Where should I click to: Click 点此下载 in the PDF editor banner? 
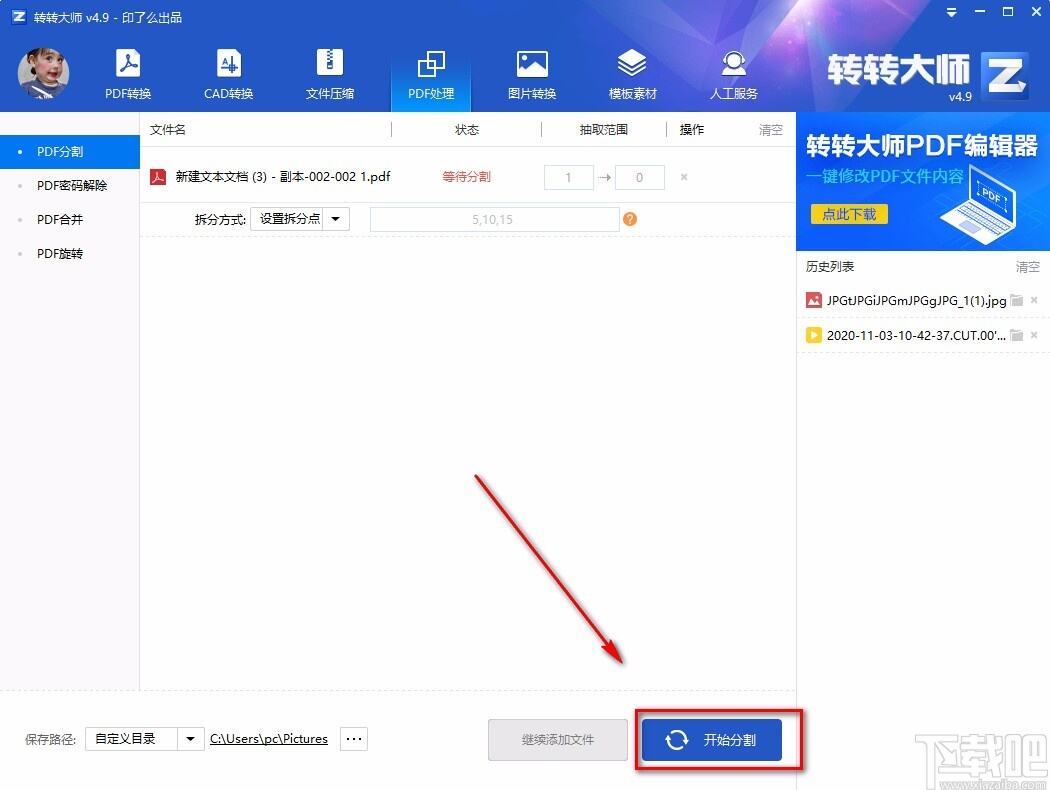tap(849, 214)
